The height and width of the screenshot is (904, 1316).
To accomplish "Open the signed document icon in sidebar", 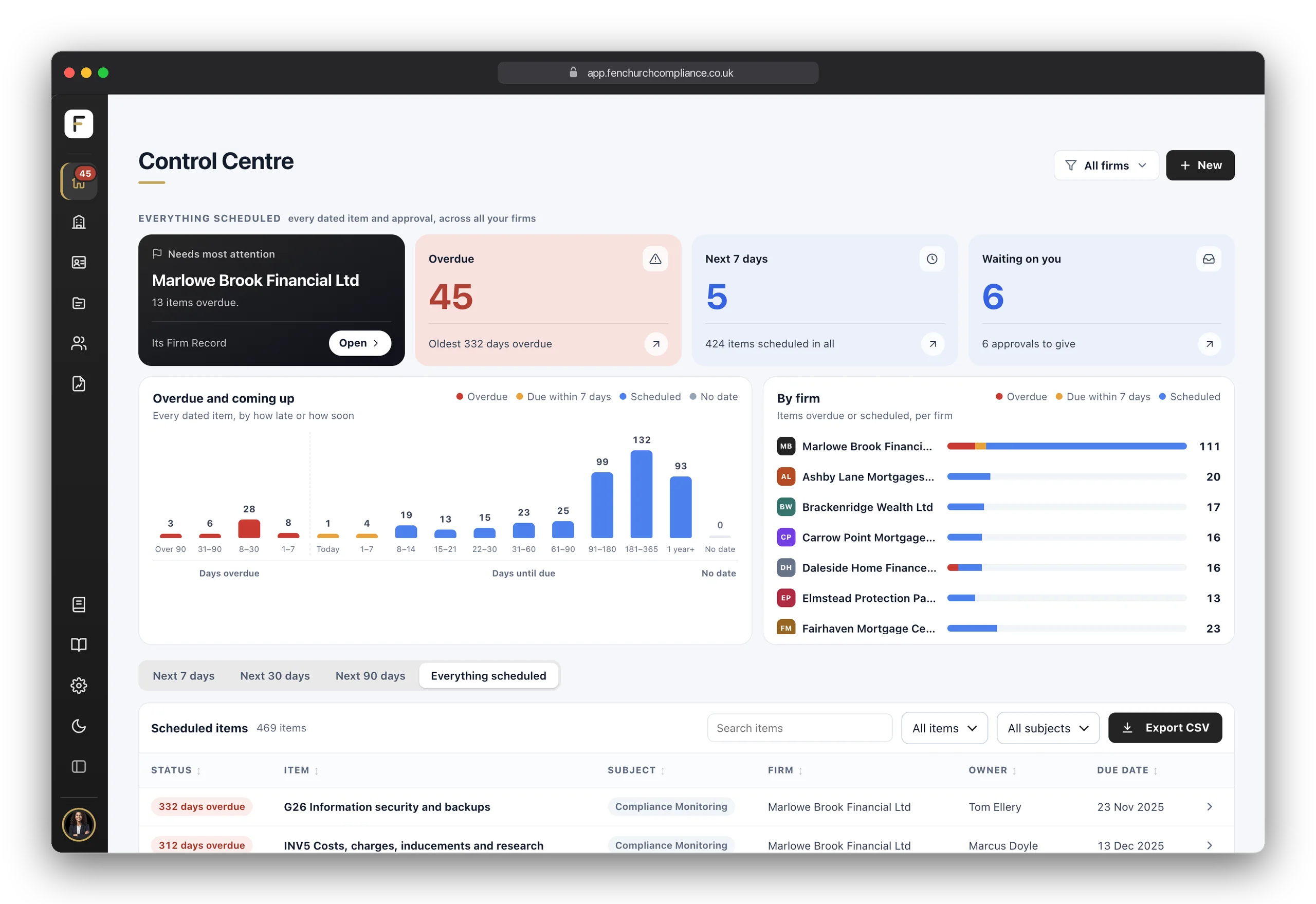I will [79, 384].
